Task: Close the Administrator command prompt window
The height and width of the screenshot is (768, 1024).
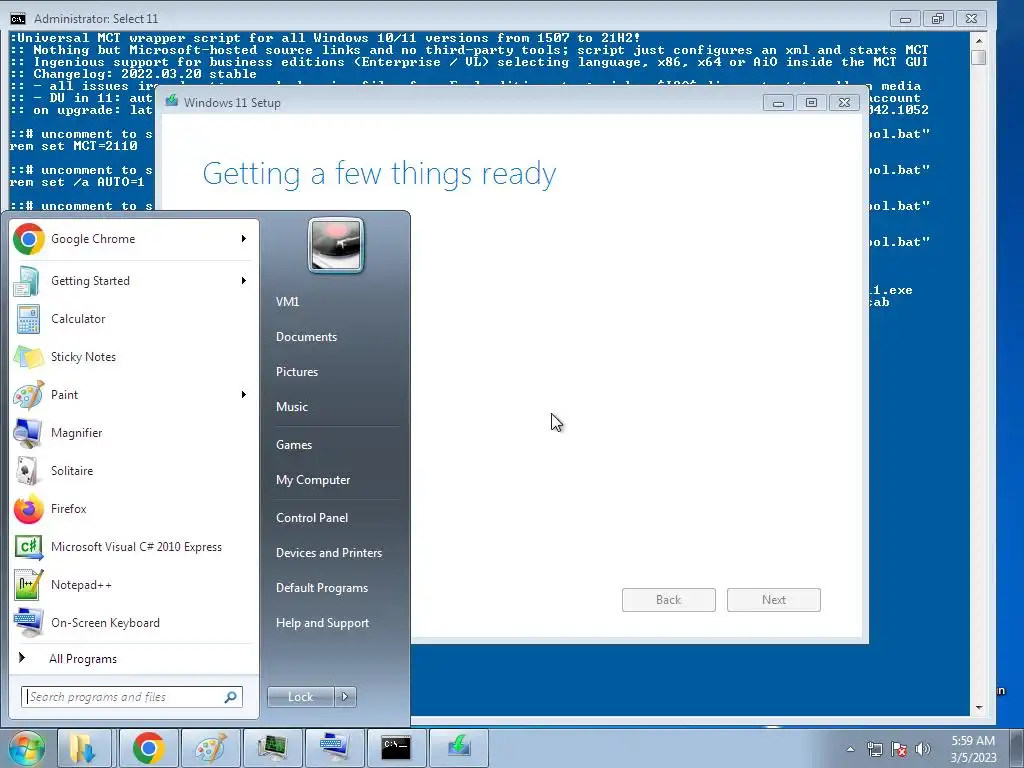Action: 971,19
